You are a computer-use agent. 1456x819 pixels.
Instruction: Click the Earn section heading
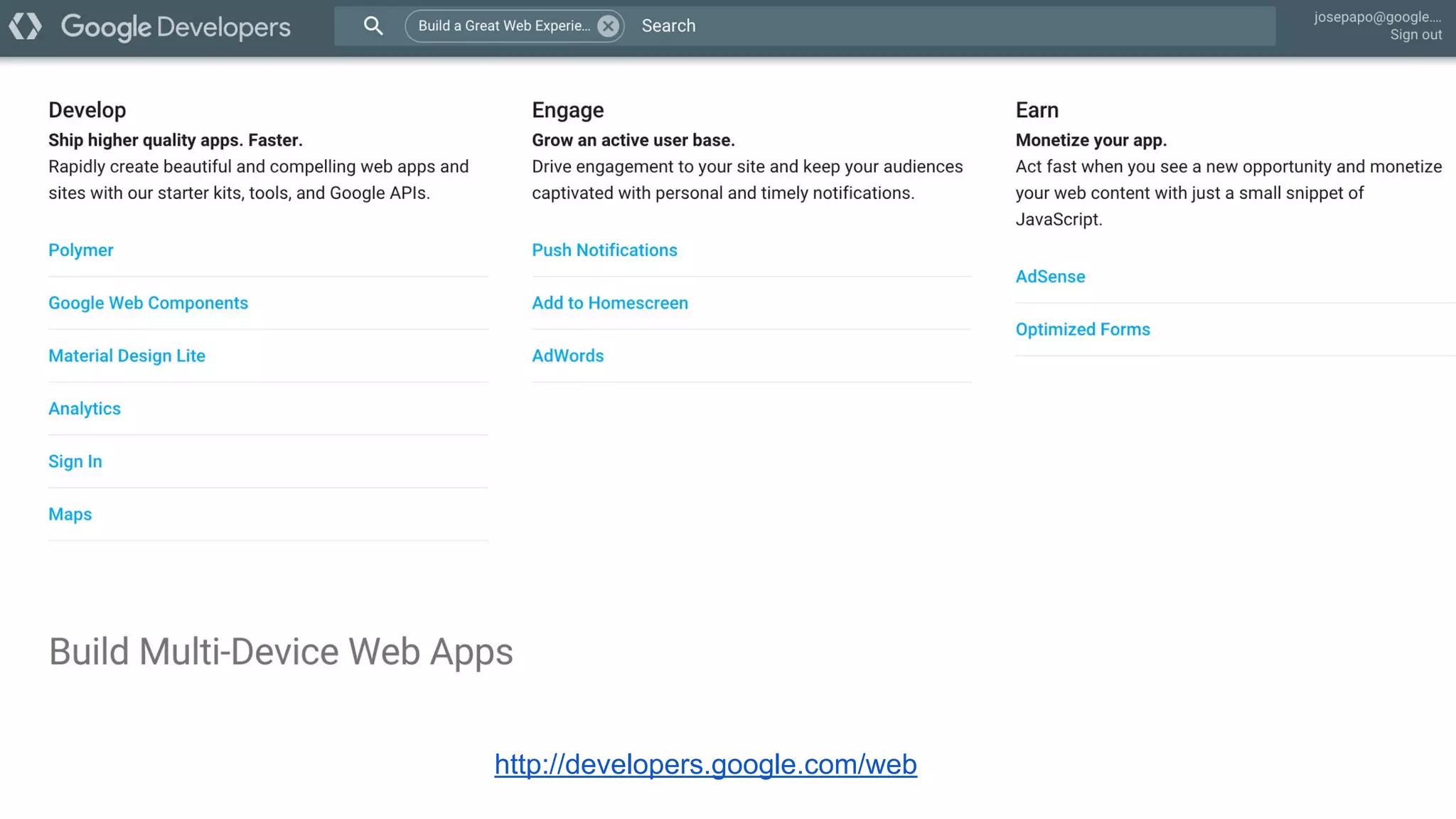[1037, 110]
